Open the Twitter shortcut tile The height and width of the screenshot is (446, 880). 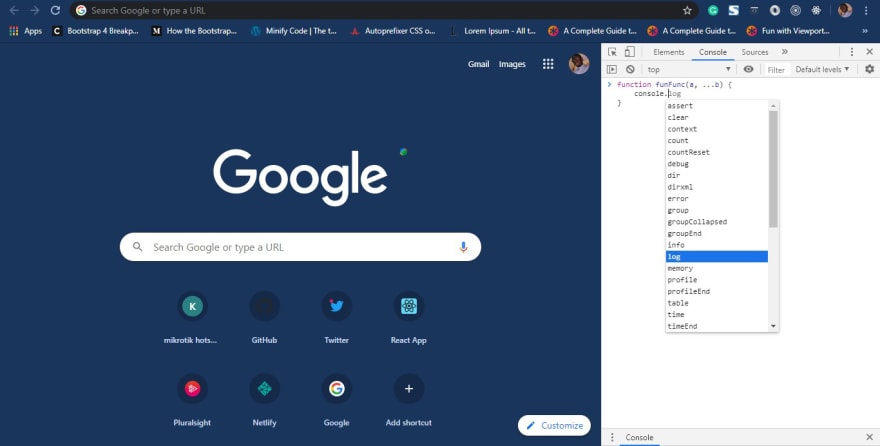(336, 318)
